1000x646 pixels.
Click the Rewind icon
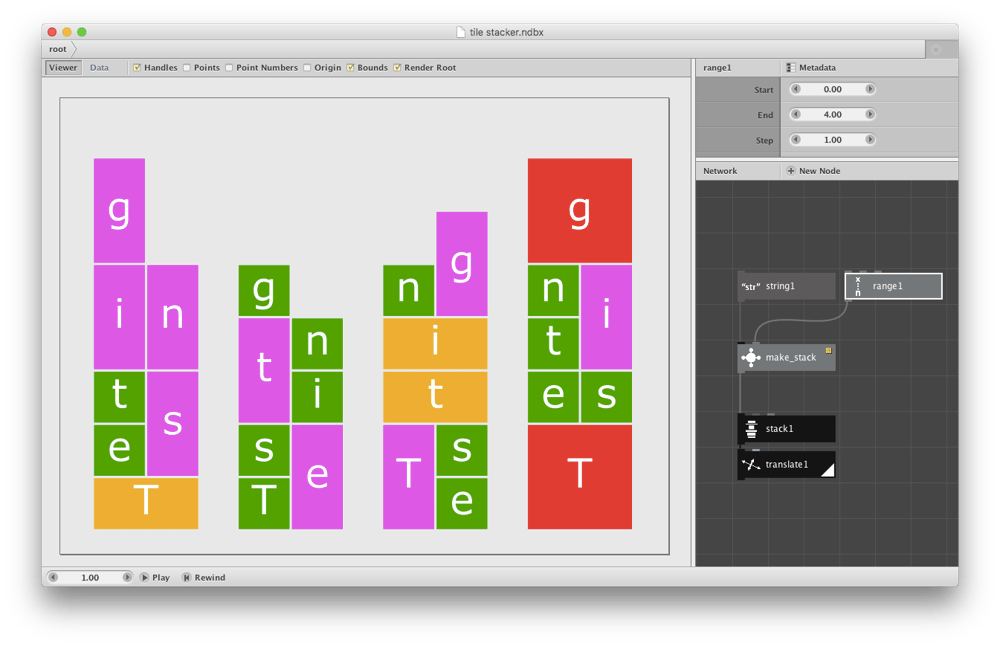[x=186, y=578]
